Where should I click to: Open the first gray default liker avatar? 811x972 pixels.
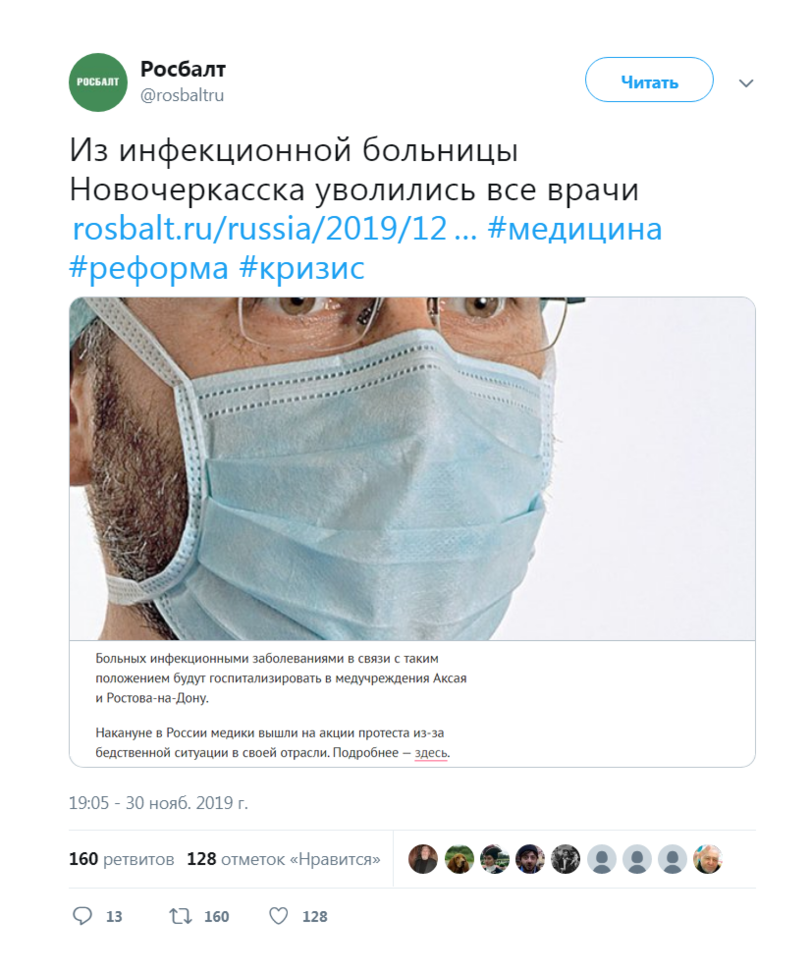click(601, 859)
